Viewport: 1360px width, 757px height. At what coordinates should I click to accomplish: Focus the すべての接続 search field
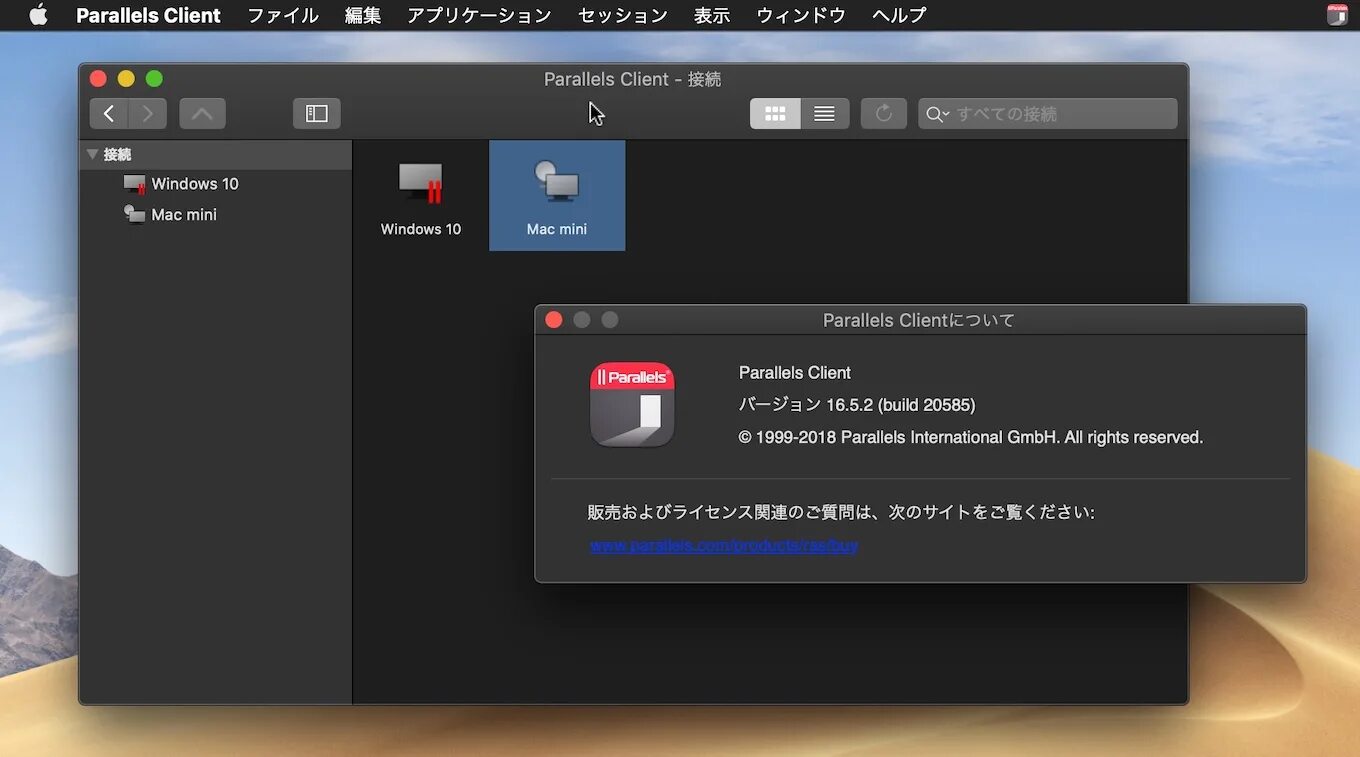pos(1047,114)
